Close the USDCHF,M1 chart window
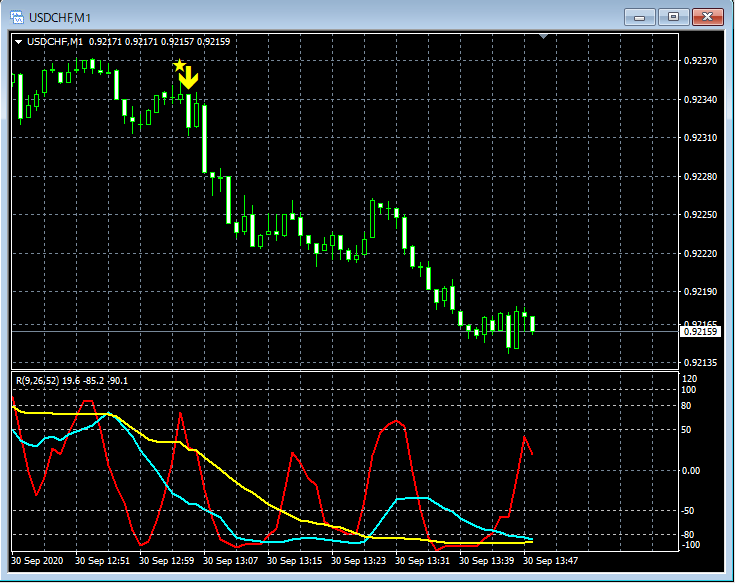Viewport: 735px width, 583px height. [708, 17]
